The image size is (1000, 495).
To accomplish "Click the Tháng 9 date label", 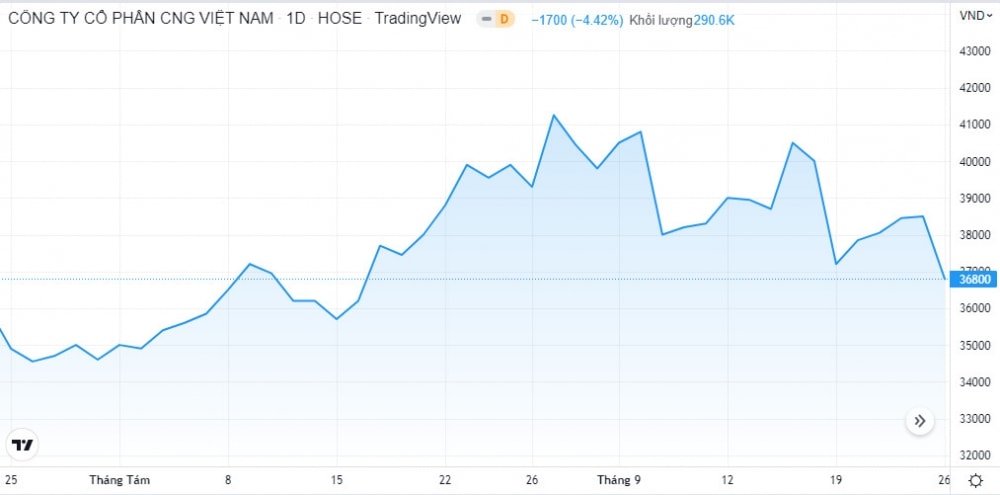I will pos(618,480).
